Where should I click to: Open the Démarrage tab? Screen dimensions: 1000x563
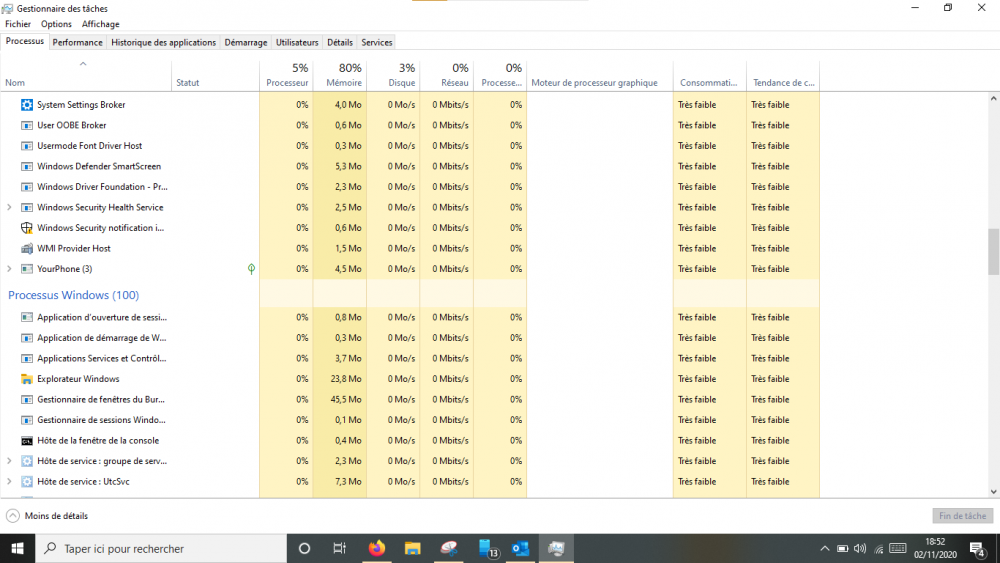tap(246, 42)
